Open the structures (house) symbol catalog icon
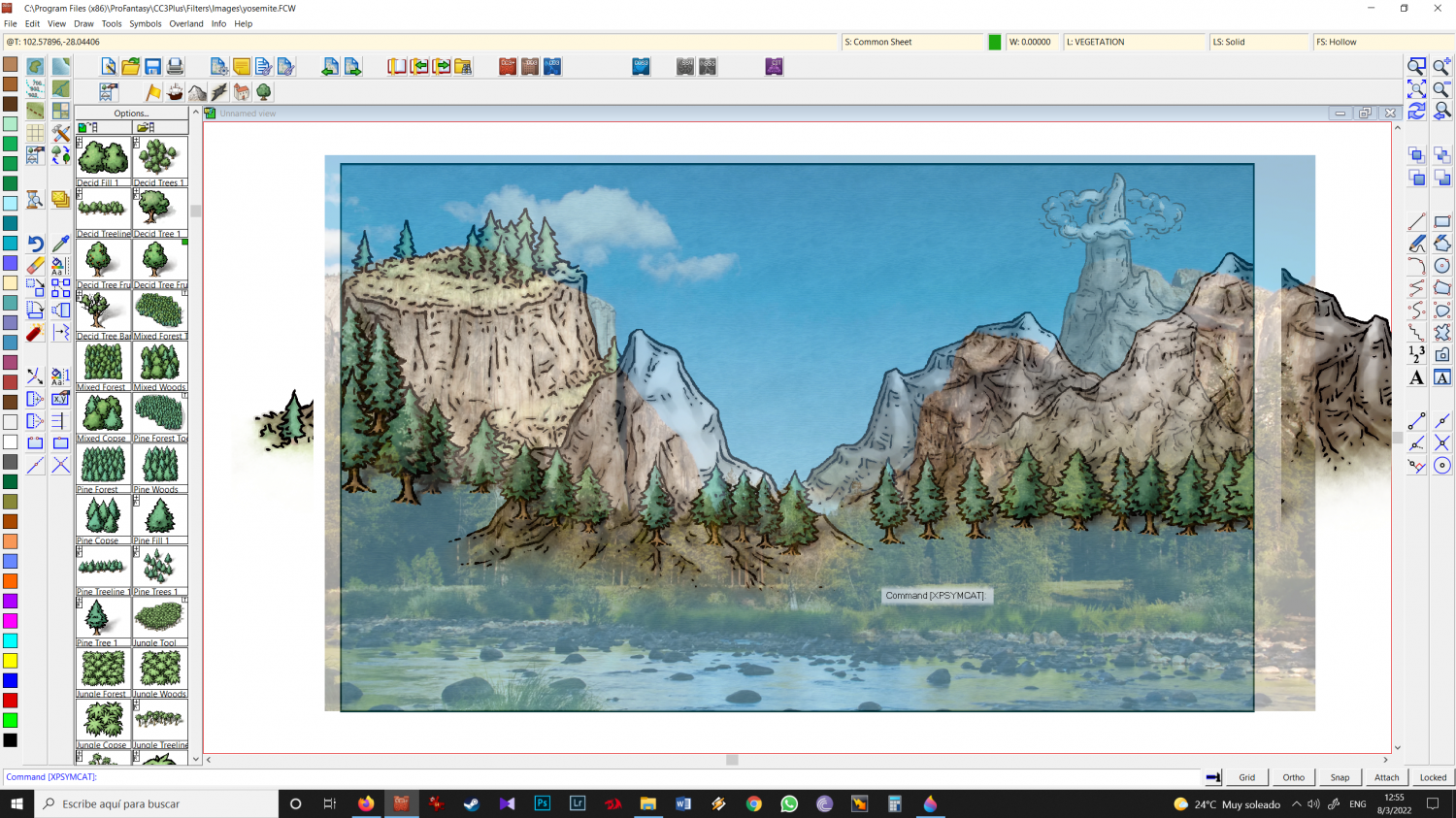1456x818 pixels. tap(242, 92)
